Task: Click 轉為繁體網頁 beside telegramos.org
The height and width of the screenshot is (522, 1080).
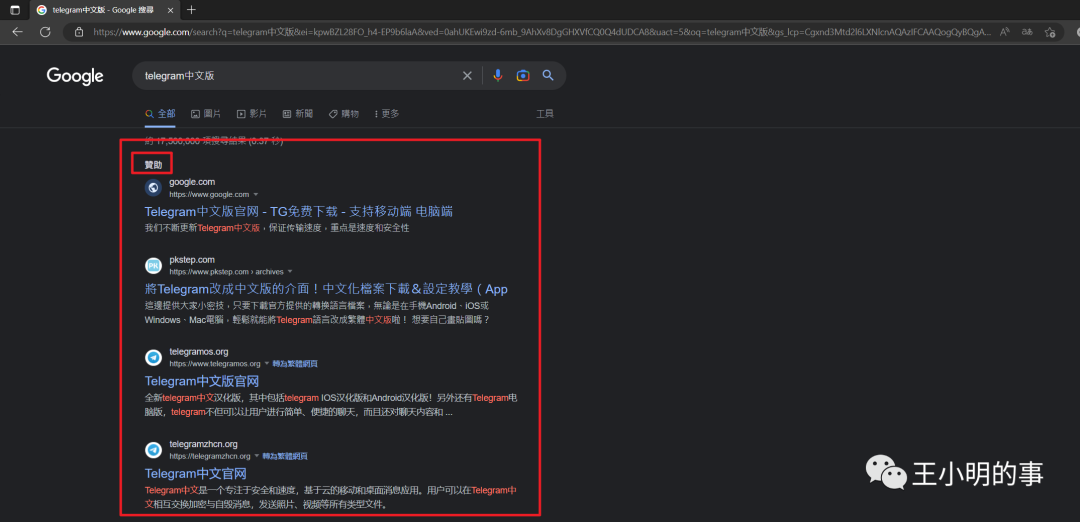Action: click(x=295, y=364)
